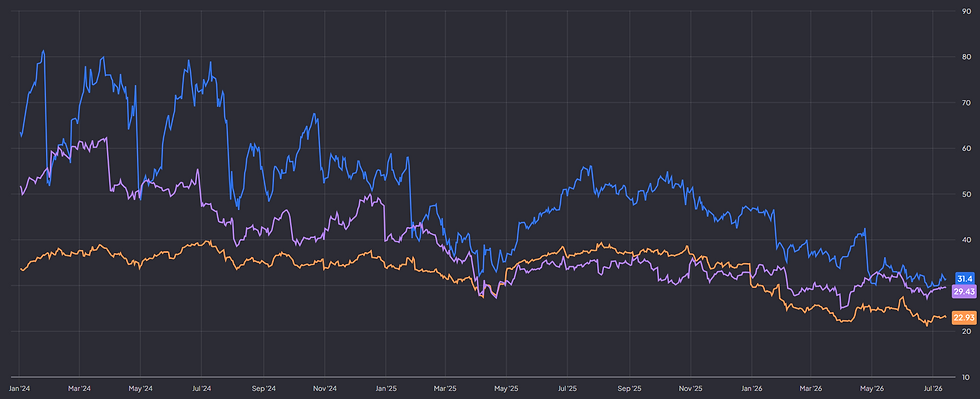Select the May '26 date label
980x399 pixels.
pos(871,388)
